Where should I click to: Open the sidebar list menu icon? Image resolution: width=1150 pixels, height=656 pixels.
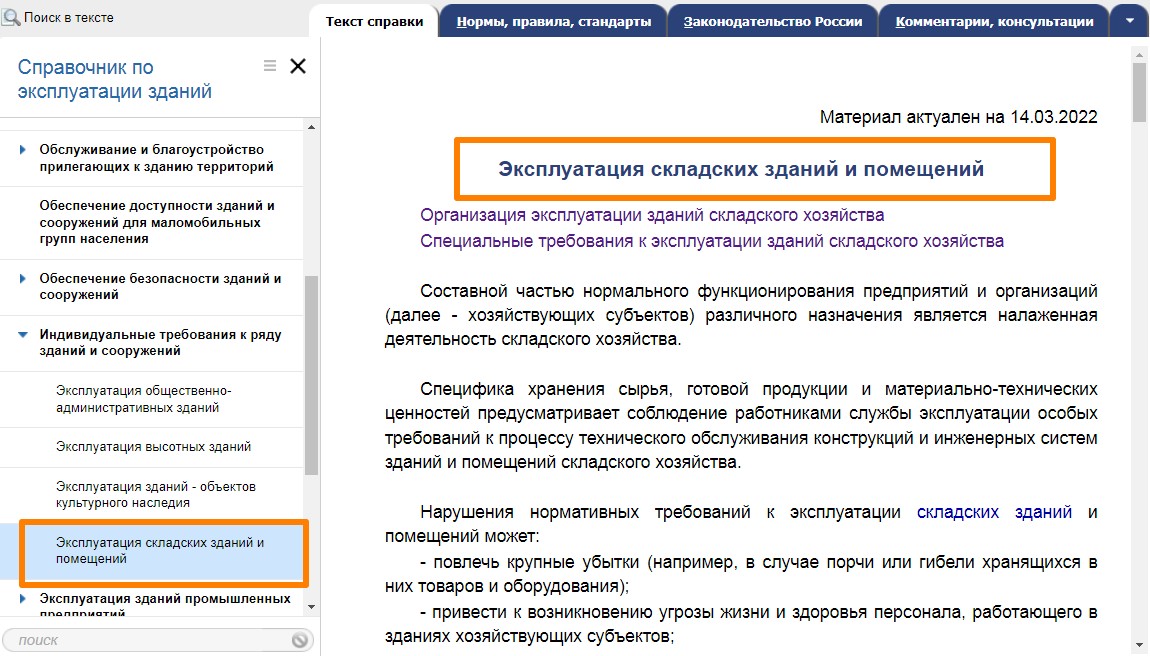pos(270,66)
